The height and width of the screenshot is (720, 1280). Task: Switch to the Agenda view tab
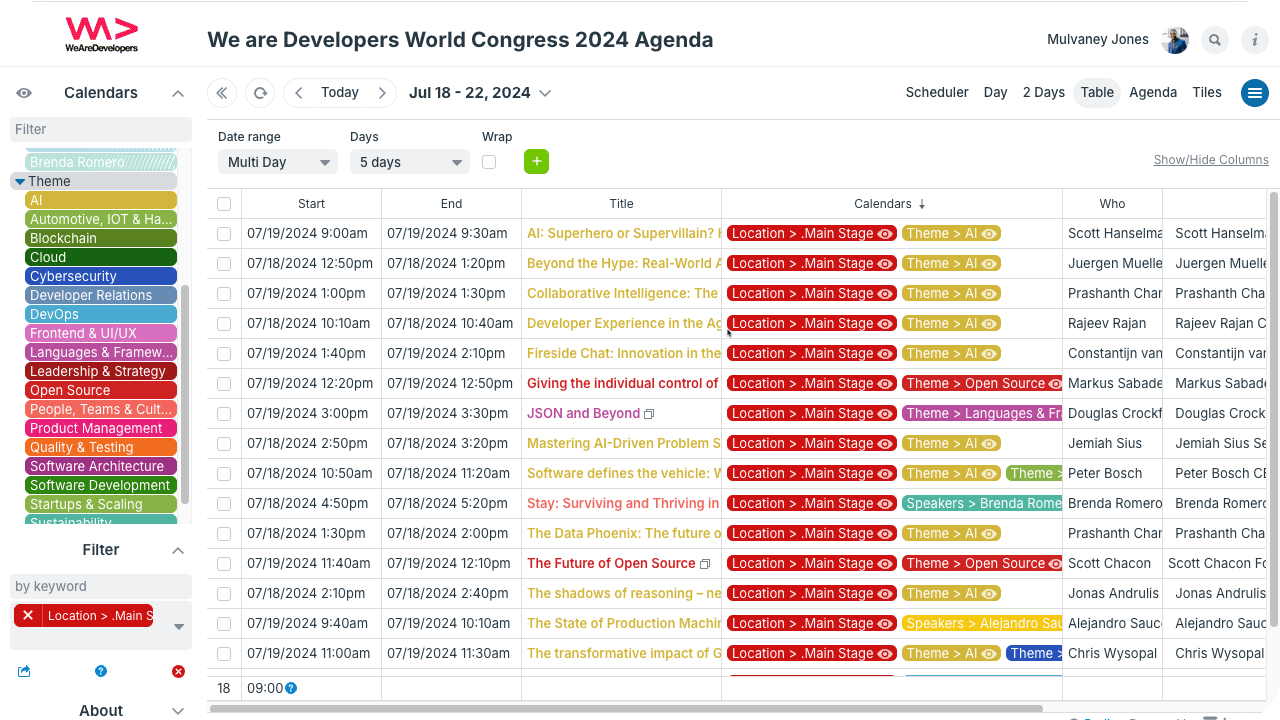point(1152,92)
